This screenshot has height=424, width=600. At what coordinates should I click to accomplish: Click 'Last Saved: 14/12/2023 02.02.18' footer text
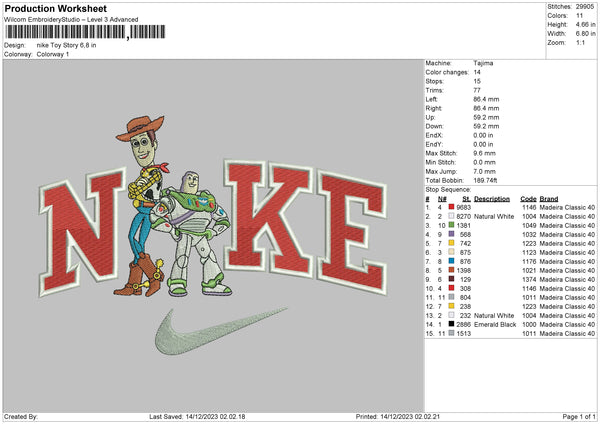tap(197, 416)
